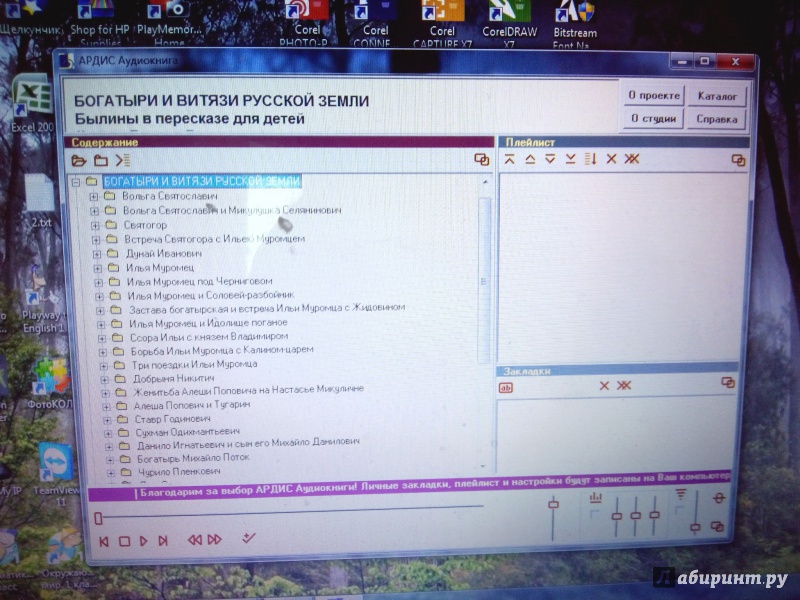800x600 pixels.
Task: Open the Excel 200 desktop shortcut
Action: (x=32, y=105)
